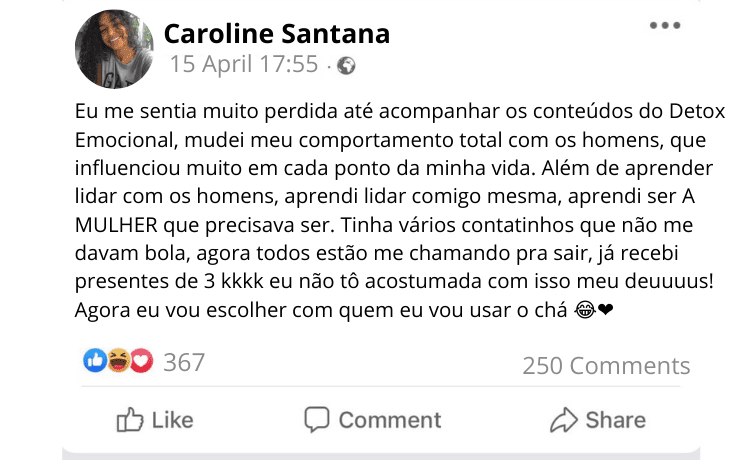Open the 250 Comments link
738x460 pixels.
coord(606,365)
